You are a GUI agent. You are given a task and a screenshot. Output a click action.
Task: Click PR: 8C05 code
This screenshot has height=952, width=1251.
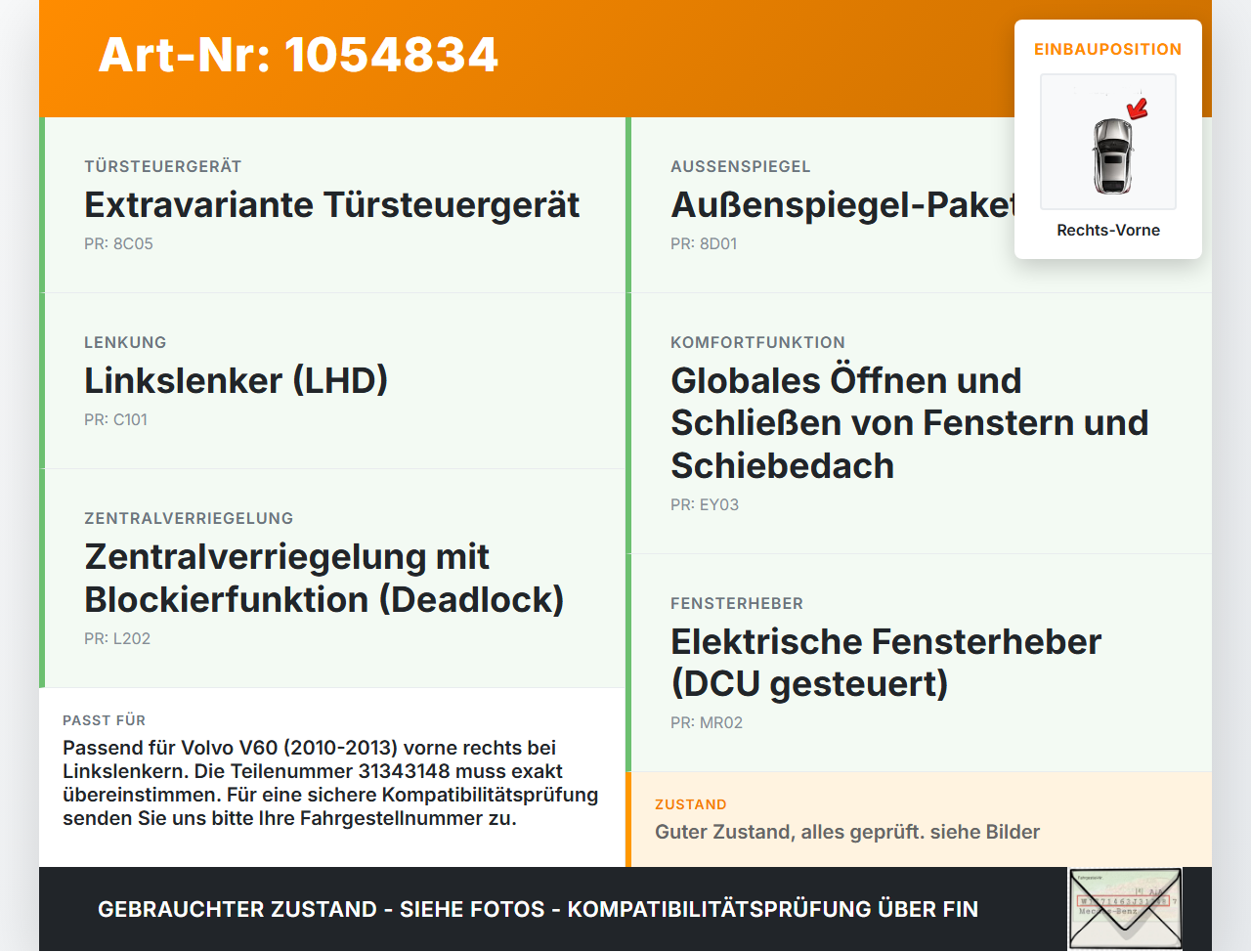(x=118, y=244)
